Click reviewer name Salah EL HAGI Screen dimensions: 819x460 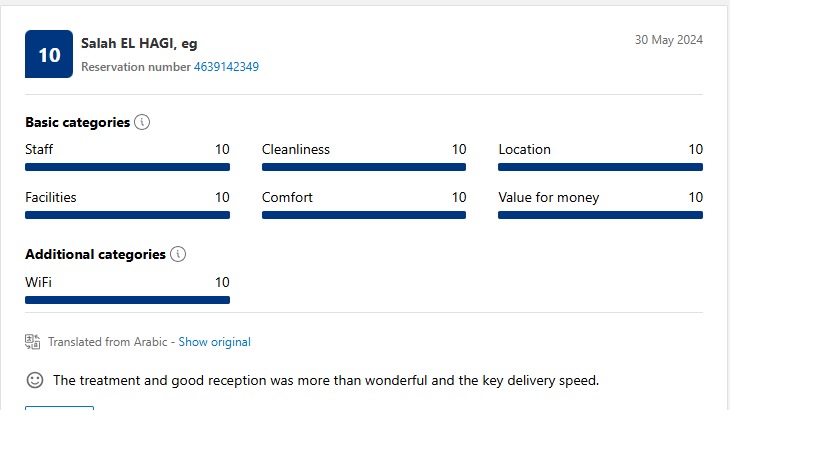click(128, 43)
